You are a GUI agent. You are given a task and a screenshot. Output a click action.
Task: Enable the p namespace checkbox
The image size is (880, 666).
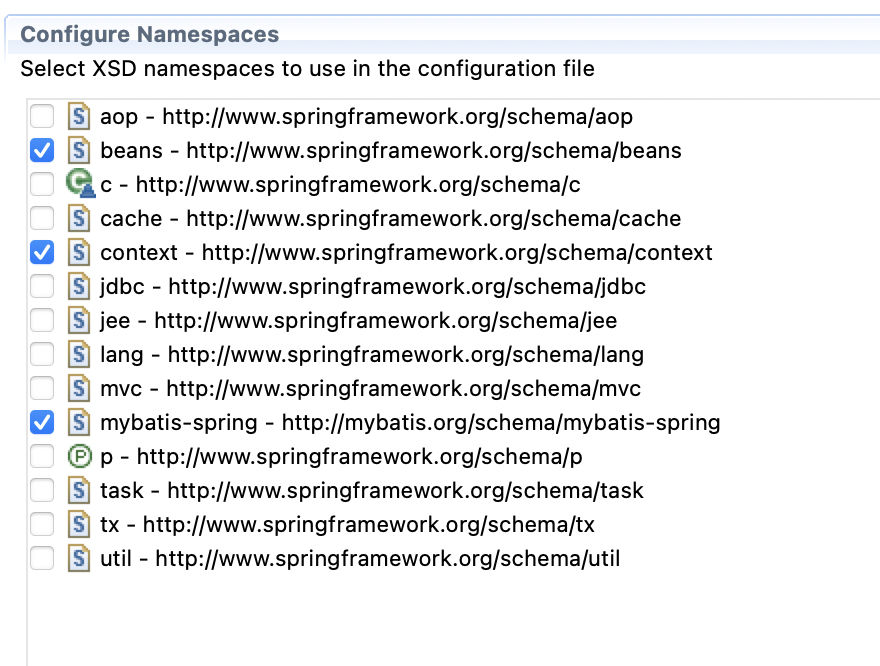coord(42,457)
